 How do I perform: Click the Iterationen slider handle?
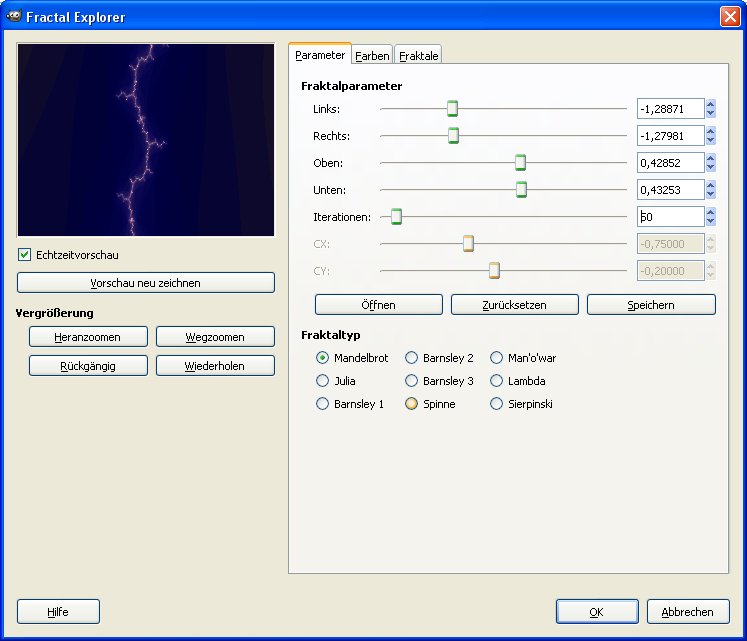click(396, 217)
